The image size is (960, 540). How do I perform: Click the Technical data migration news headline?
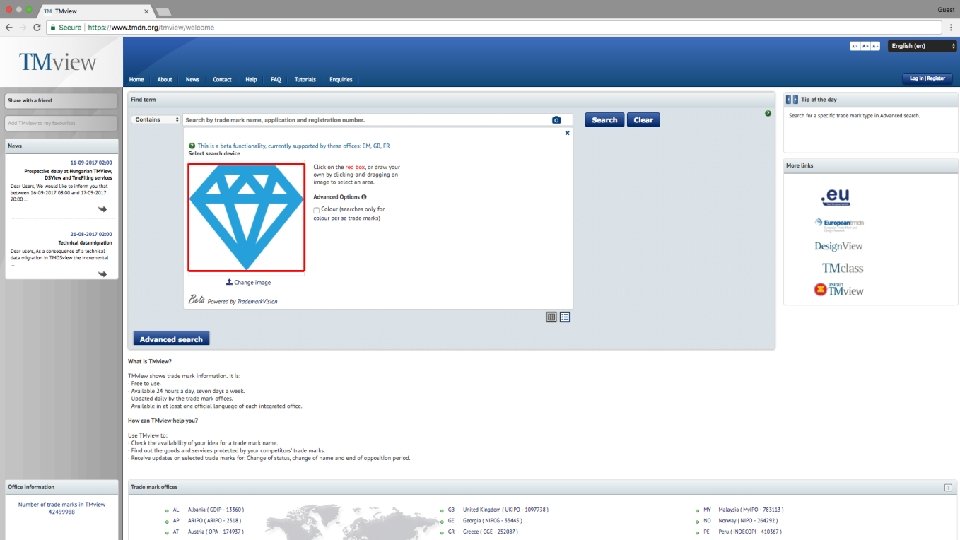tap(85, 243)
